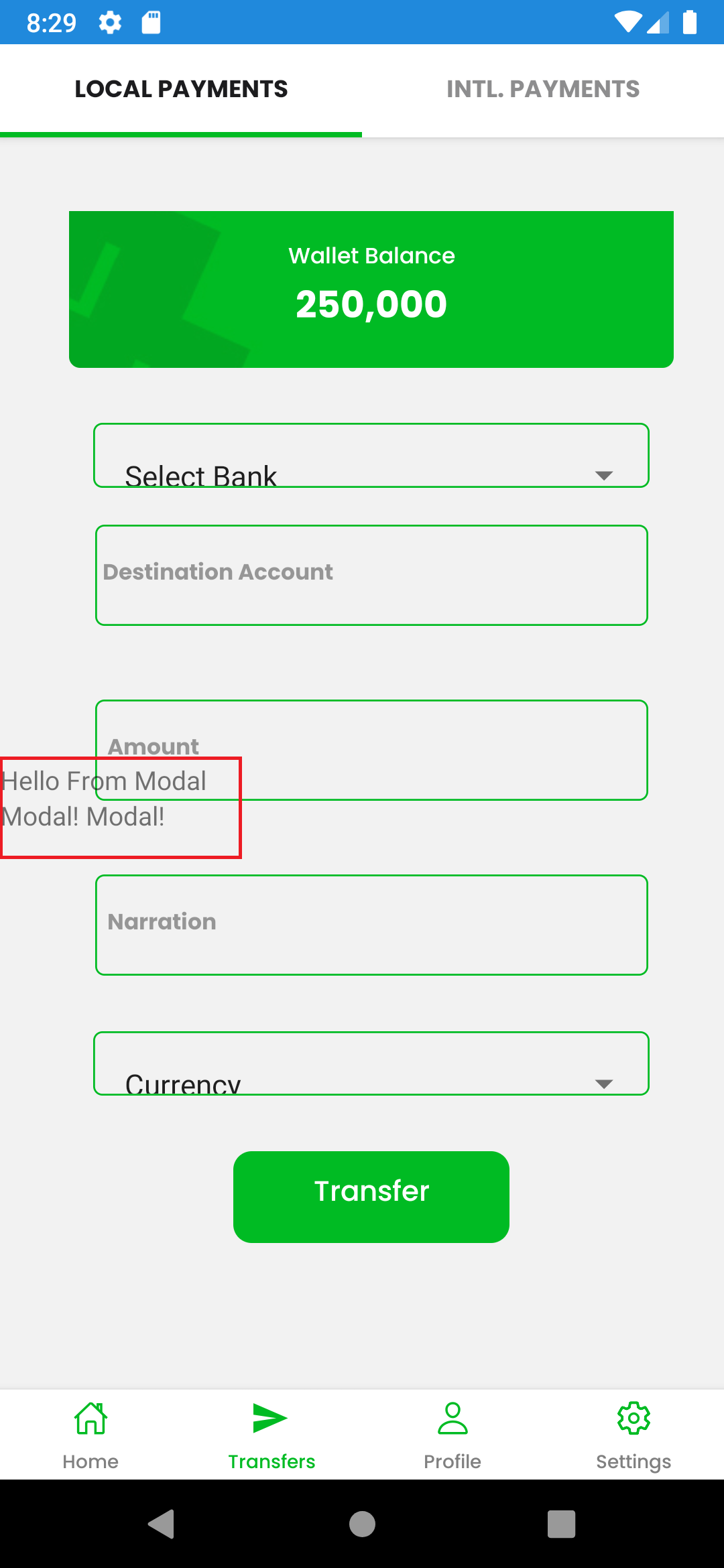Image resolution: width=724 pixels, height=1568 pixels.
Task: Open Profile via the person icon
Action: [452, 1418]
